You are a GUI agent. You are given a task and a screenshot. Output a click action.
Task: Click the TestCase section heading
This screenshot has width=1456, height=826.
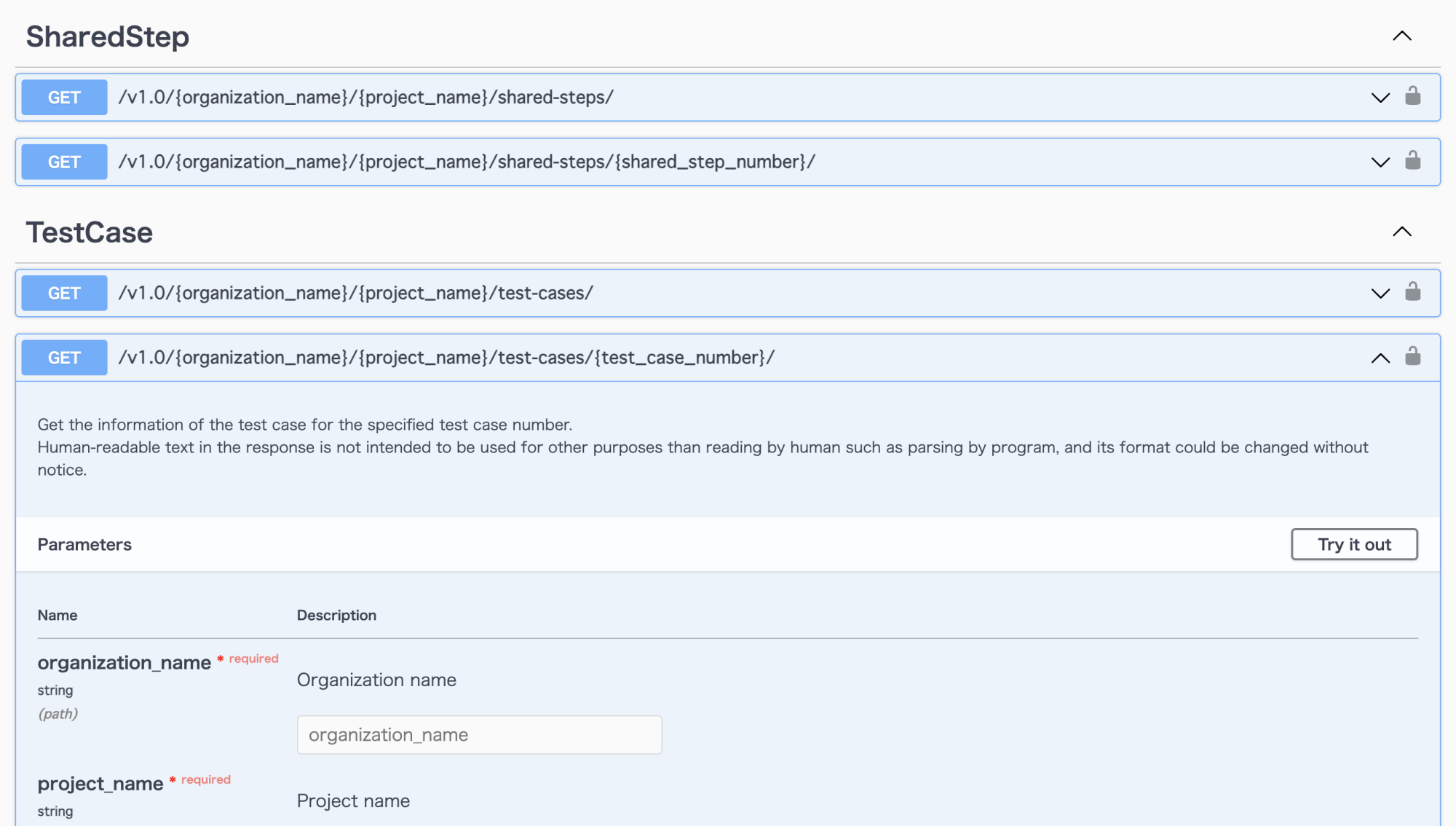[x=89, y=232]
